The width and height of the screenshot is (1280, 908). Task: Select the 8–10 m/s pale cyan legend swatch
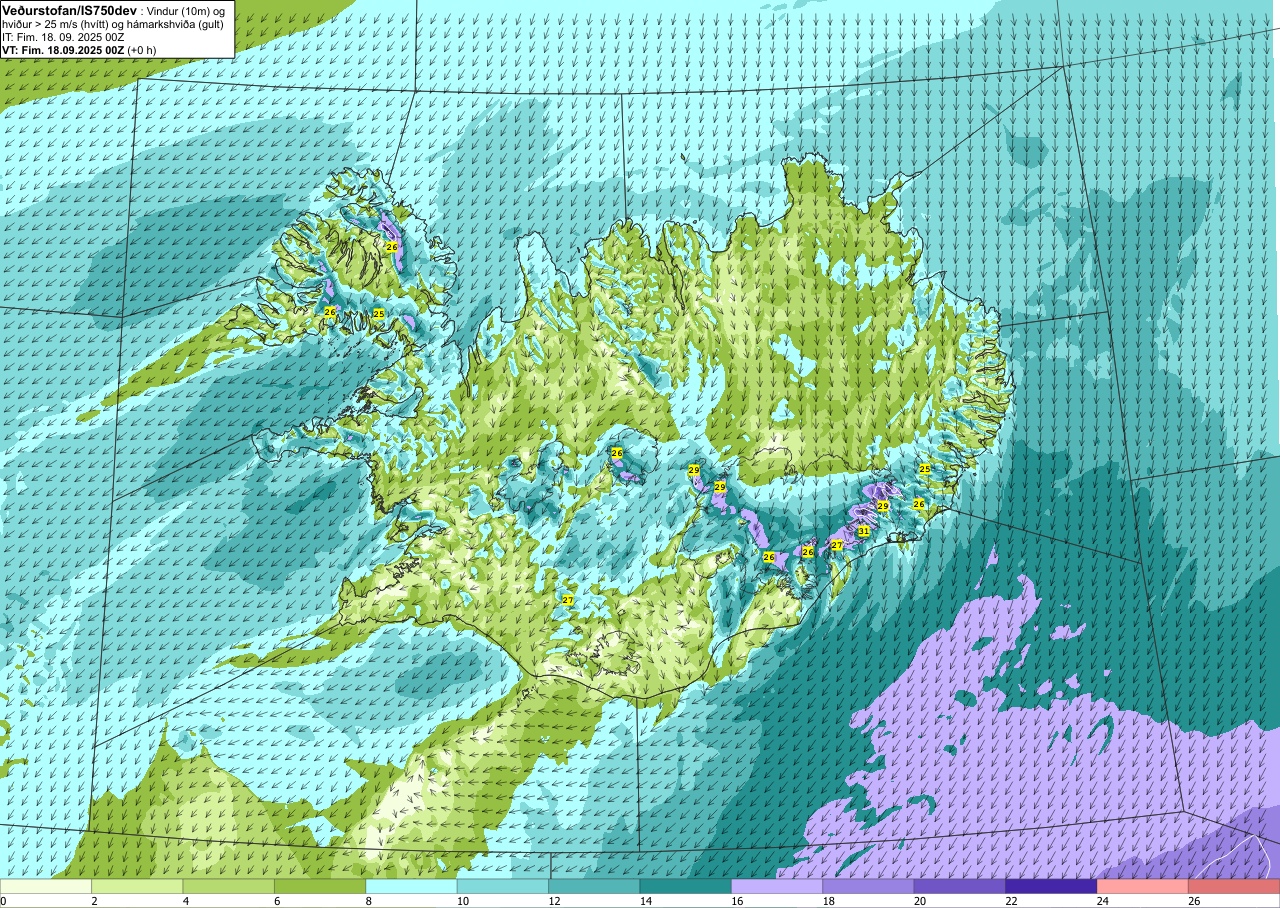(411, 886)
